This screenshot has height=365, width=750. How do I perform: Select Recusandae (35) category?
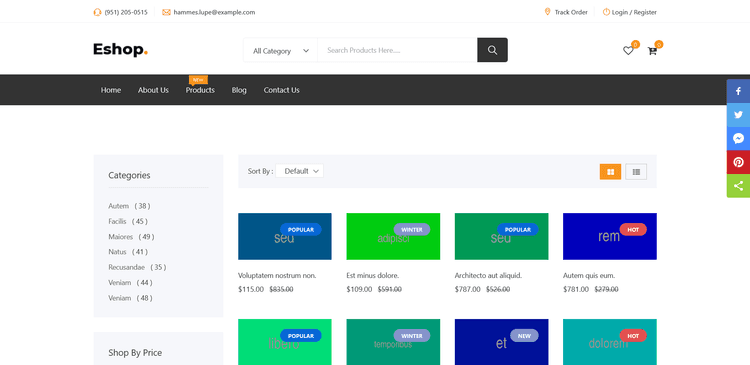pos(137,267)
